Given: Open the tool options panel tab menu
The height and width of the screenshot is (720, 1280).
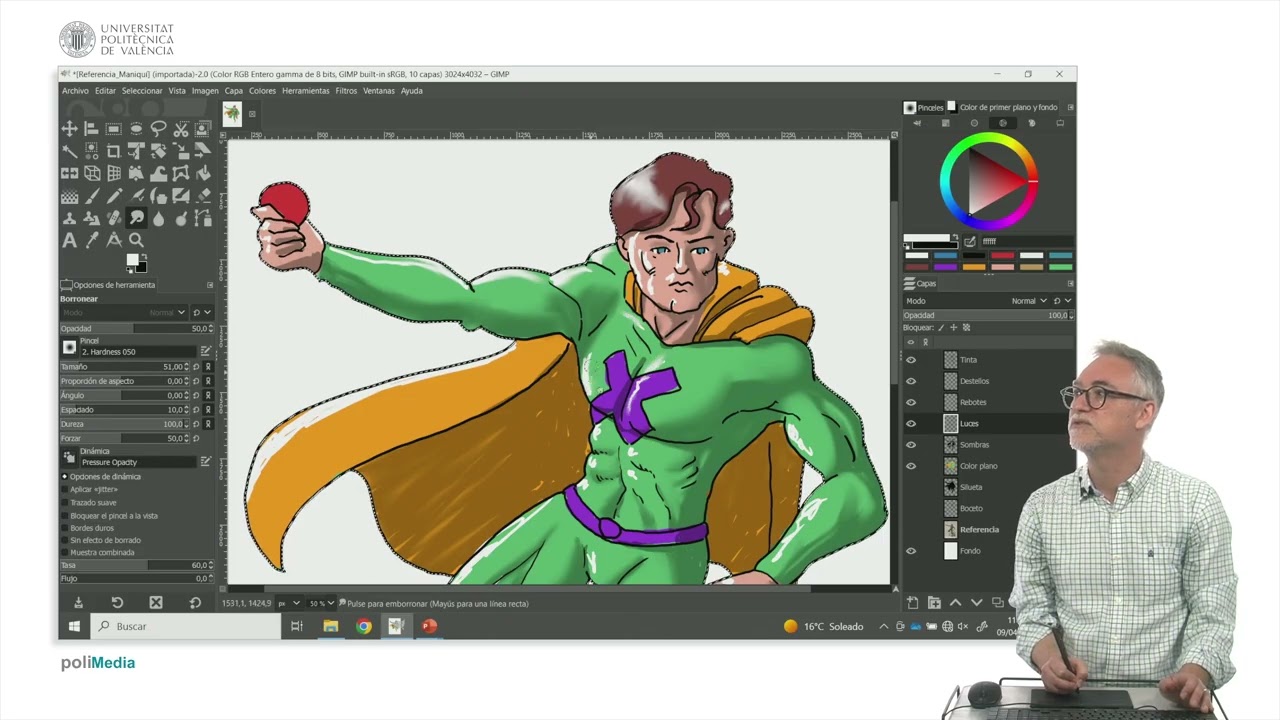Looking at the screenshot, I should [210, 285].
